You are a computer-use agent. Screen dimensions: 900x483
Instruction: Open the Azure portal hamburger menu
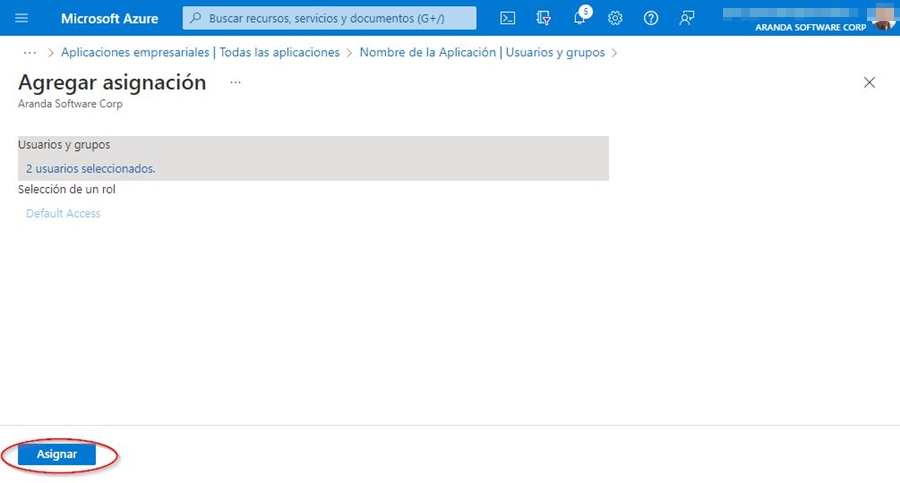pyautogui.click(x=22, y=18)
